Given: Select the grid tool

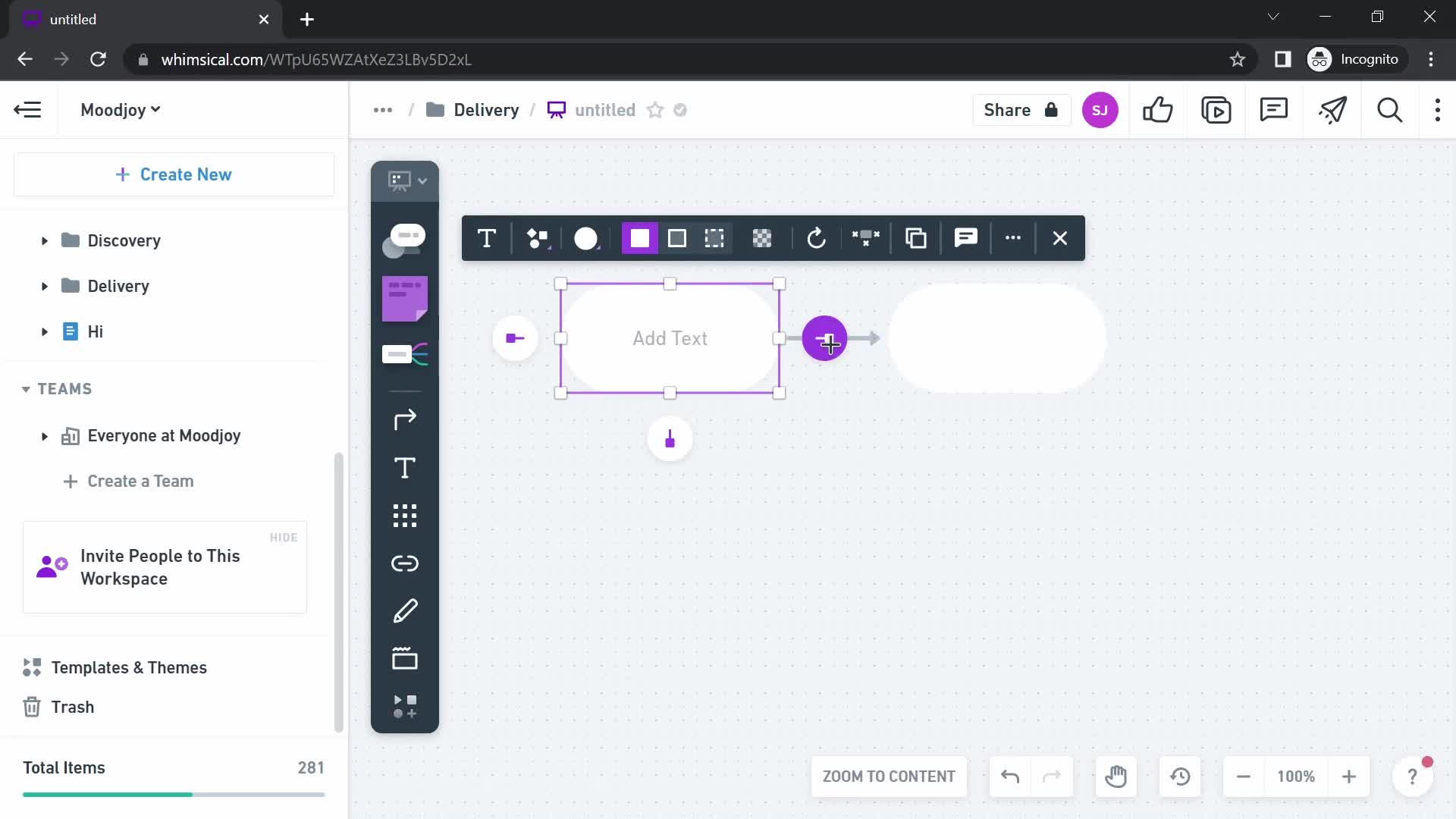Looking at the screenshot, I should 405,516.
